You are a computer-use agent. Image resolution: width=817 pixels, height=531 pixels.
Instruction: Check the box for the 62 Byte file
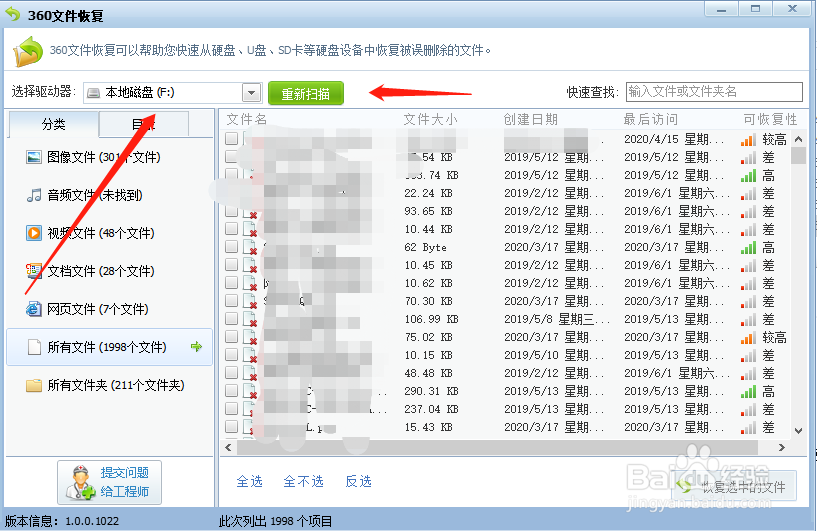pyautogui.click(x=232, y=247)
